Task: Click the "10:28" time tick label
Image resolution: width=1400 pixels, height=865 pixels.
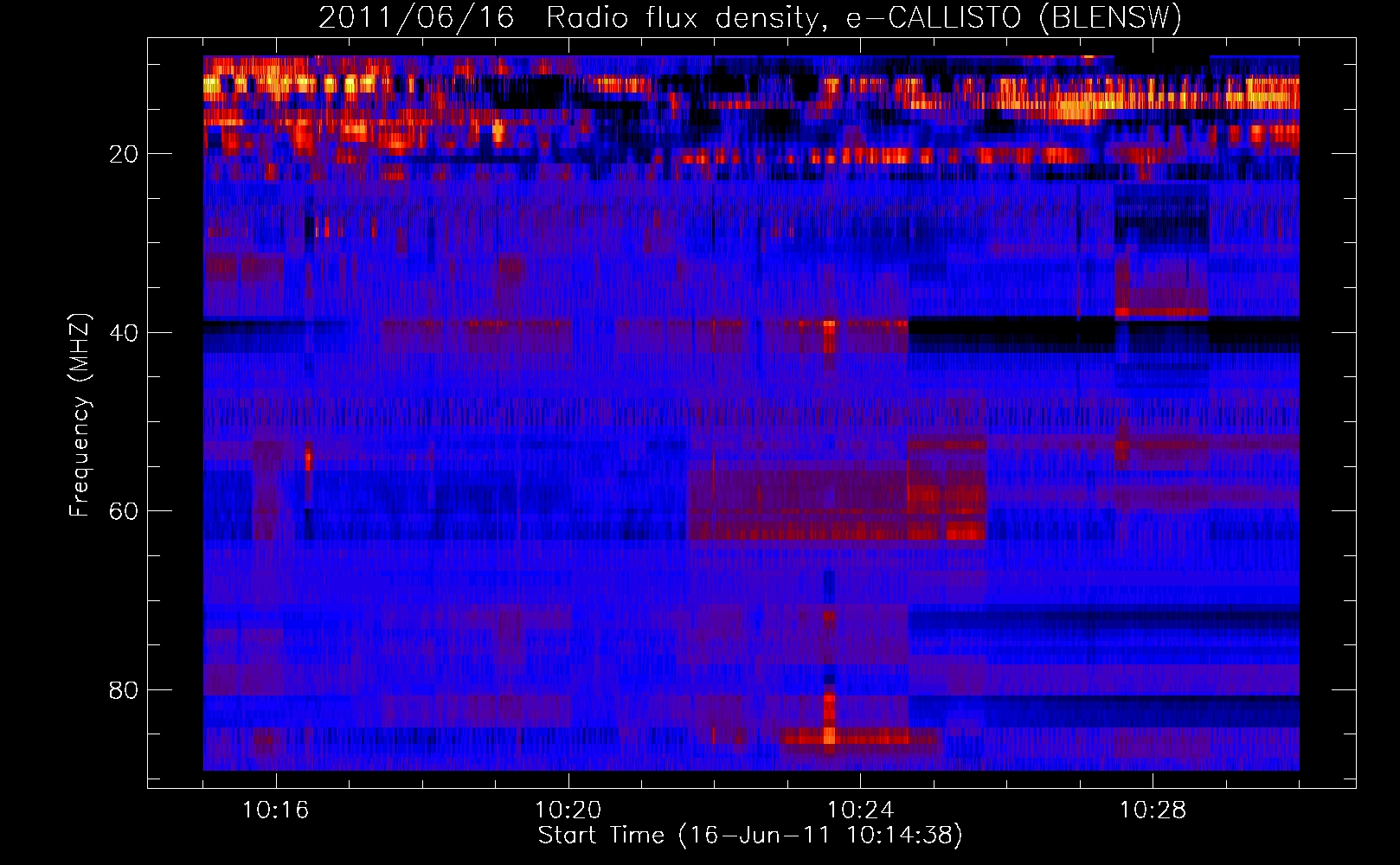Action: click(x=1153, y=811)
